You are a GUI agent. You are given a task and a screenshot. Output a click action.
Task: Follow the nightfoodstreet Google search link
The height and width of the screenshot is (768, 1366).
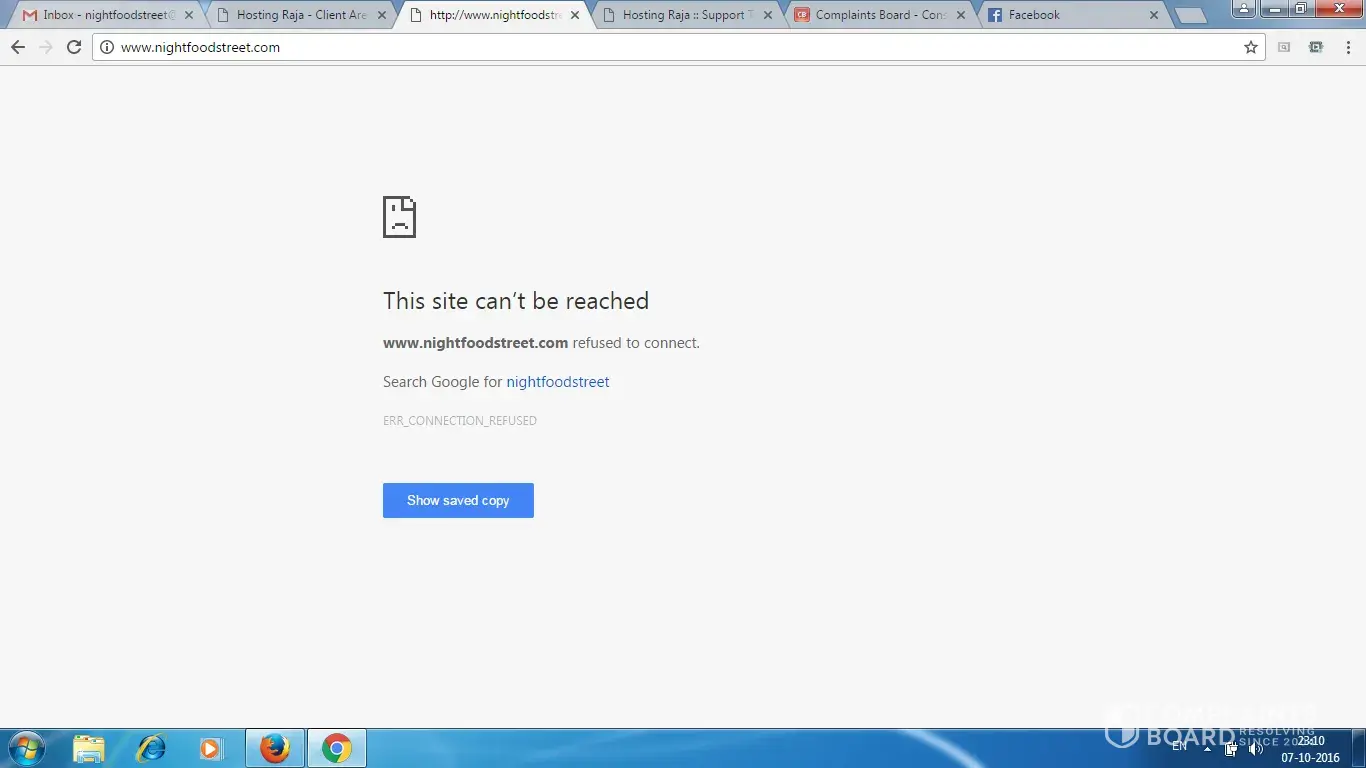point(558,382)
